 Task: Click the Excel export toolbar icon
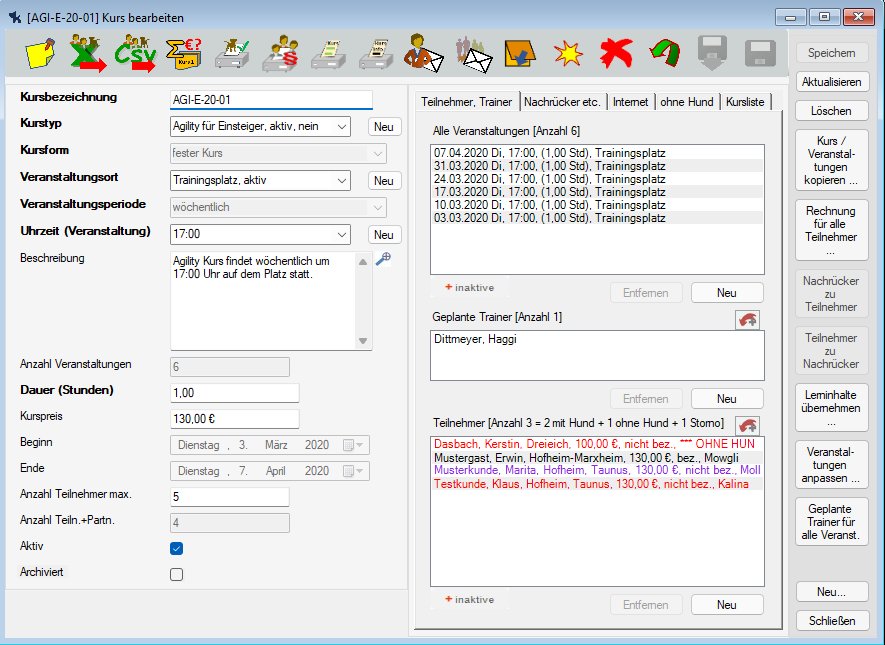coord(87,53)
